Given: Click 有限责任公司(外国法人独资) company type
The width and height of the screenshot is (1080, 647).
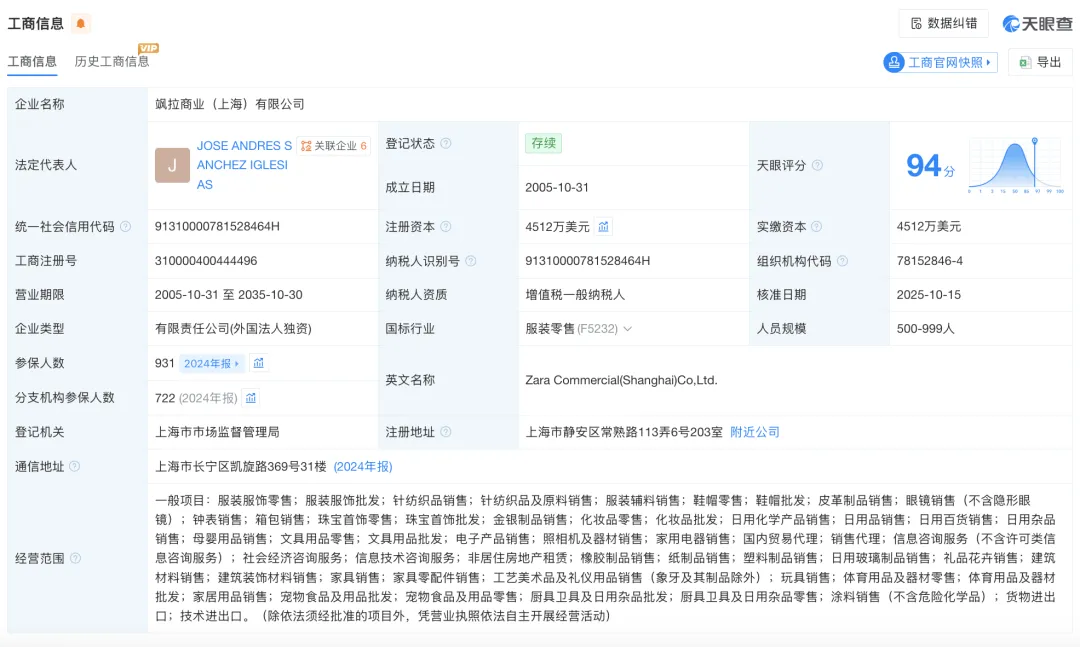Looking at the screenshot, I should pyautogui.click(x=233, y=329).
